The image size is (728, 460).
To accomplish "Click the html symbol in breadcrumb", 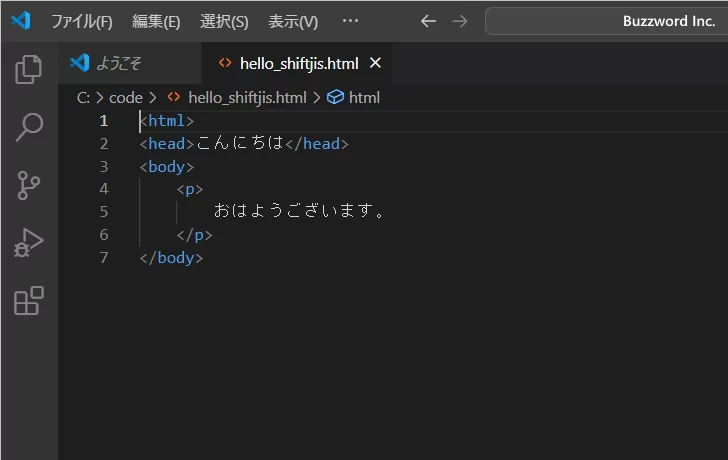I will (x=364, y=97).
